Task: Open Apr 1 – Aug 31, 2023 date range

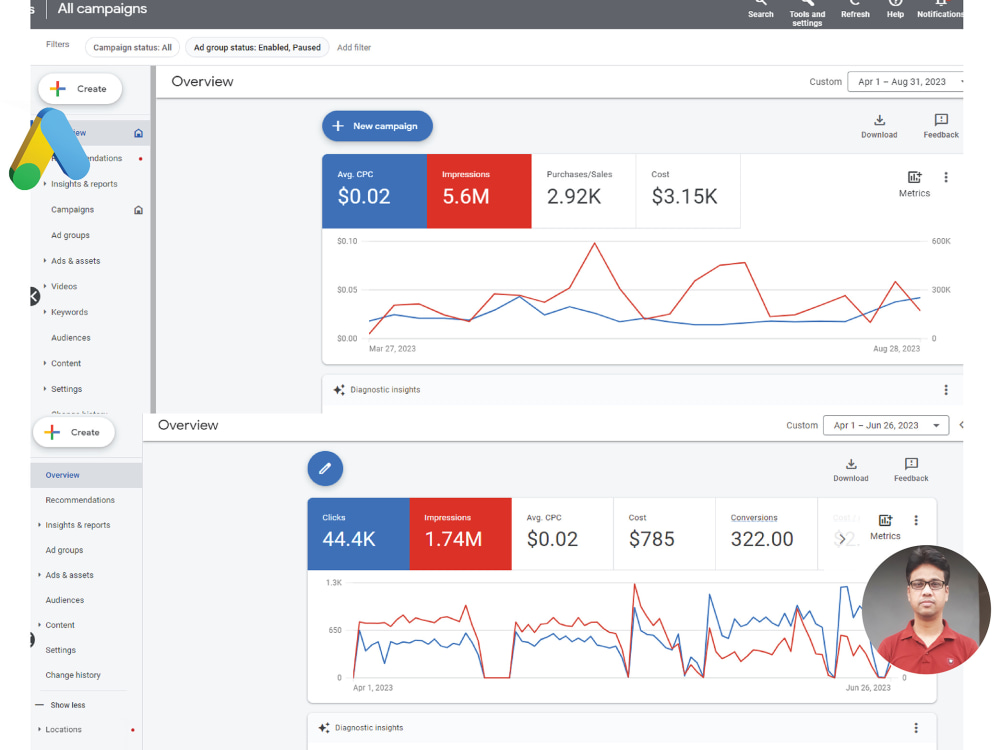Action: click(906, 82)
